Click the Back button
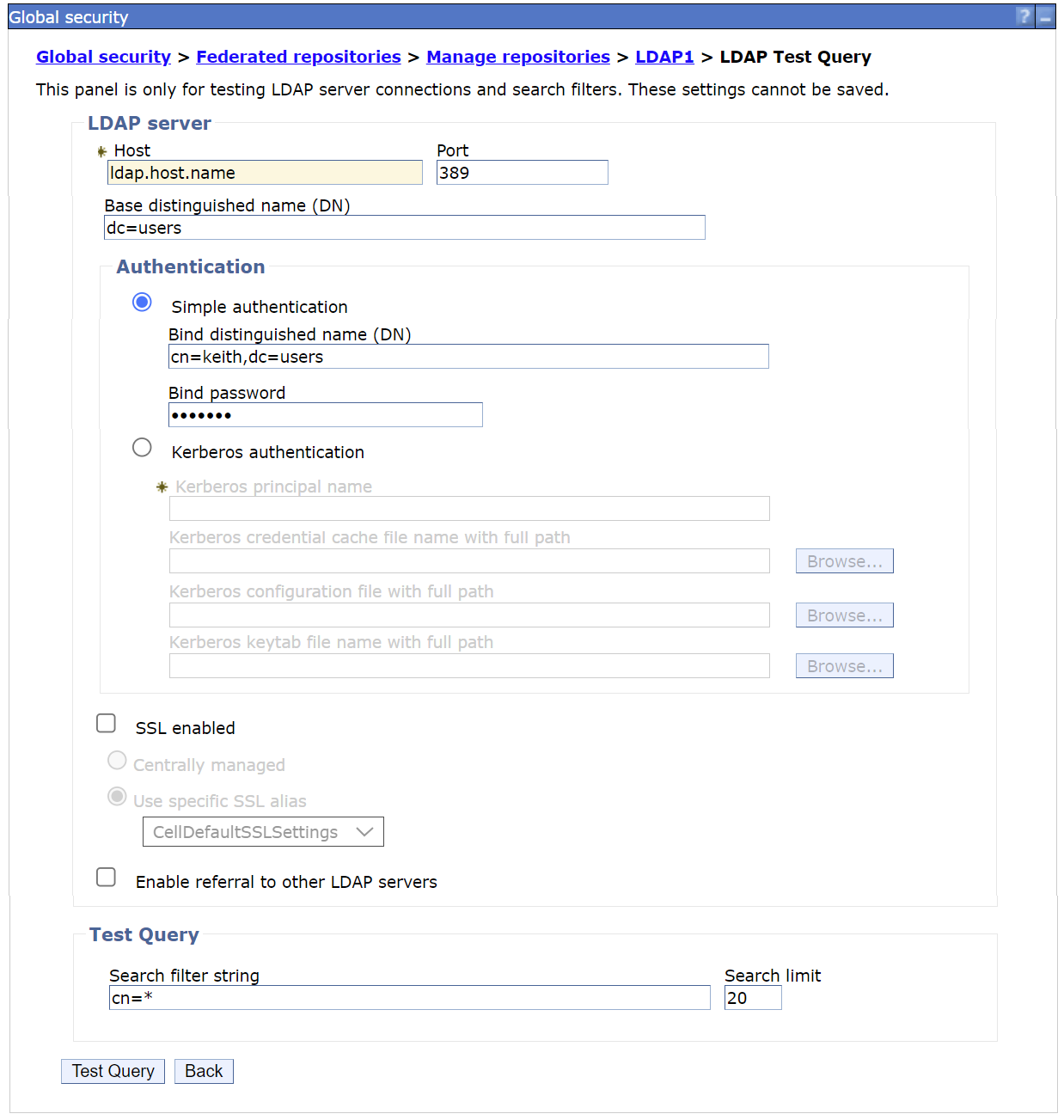 click(204, 1071)
